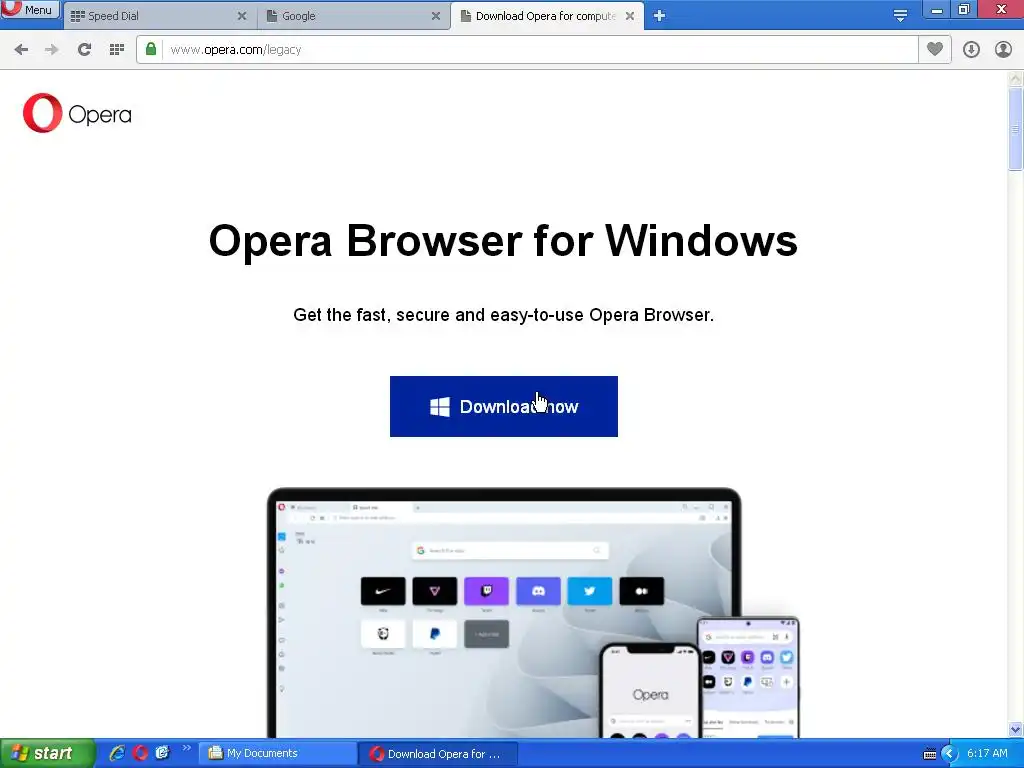Switch to the Speed Dial tab

tap(158, 16)
